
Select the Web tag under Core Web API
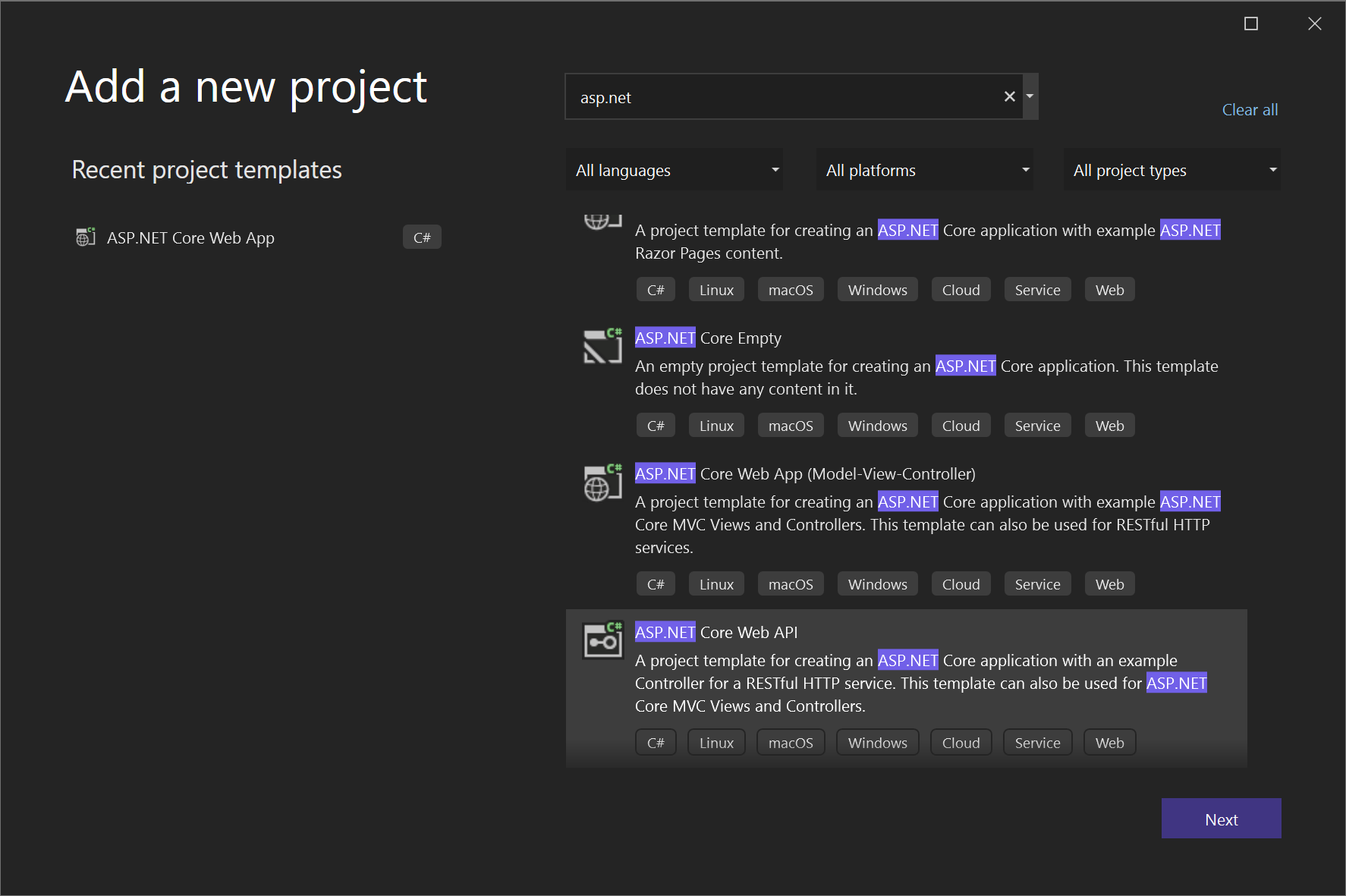coord(1109,742)
